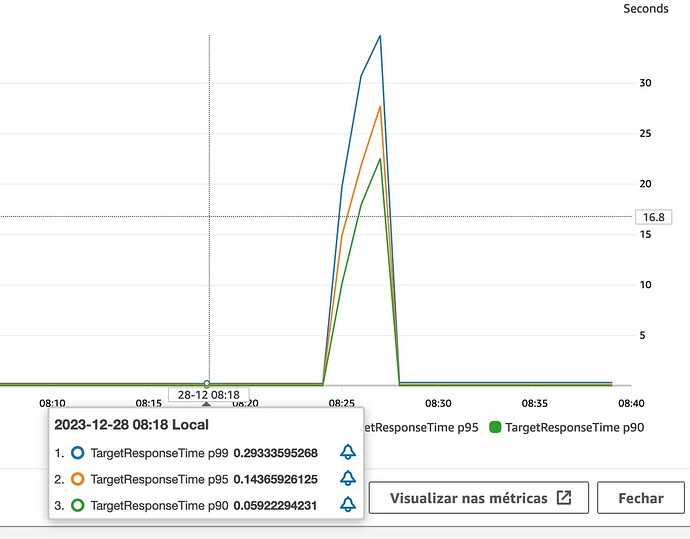Click the 20 y-axis tick label

(645, 184)
